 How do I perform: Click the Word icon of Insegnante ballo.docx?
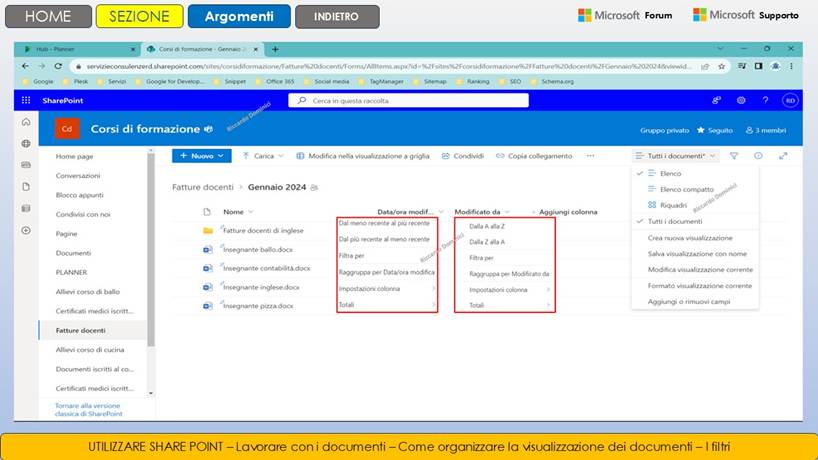tap(208, 249)
